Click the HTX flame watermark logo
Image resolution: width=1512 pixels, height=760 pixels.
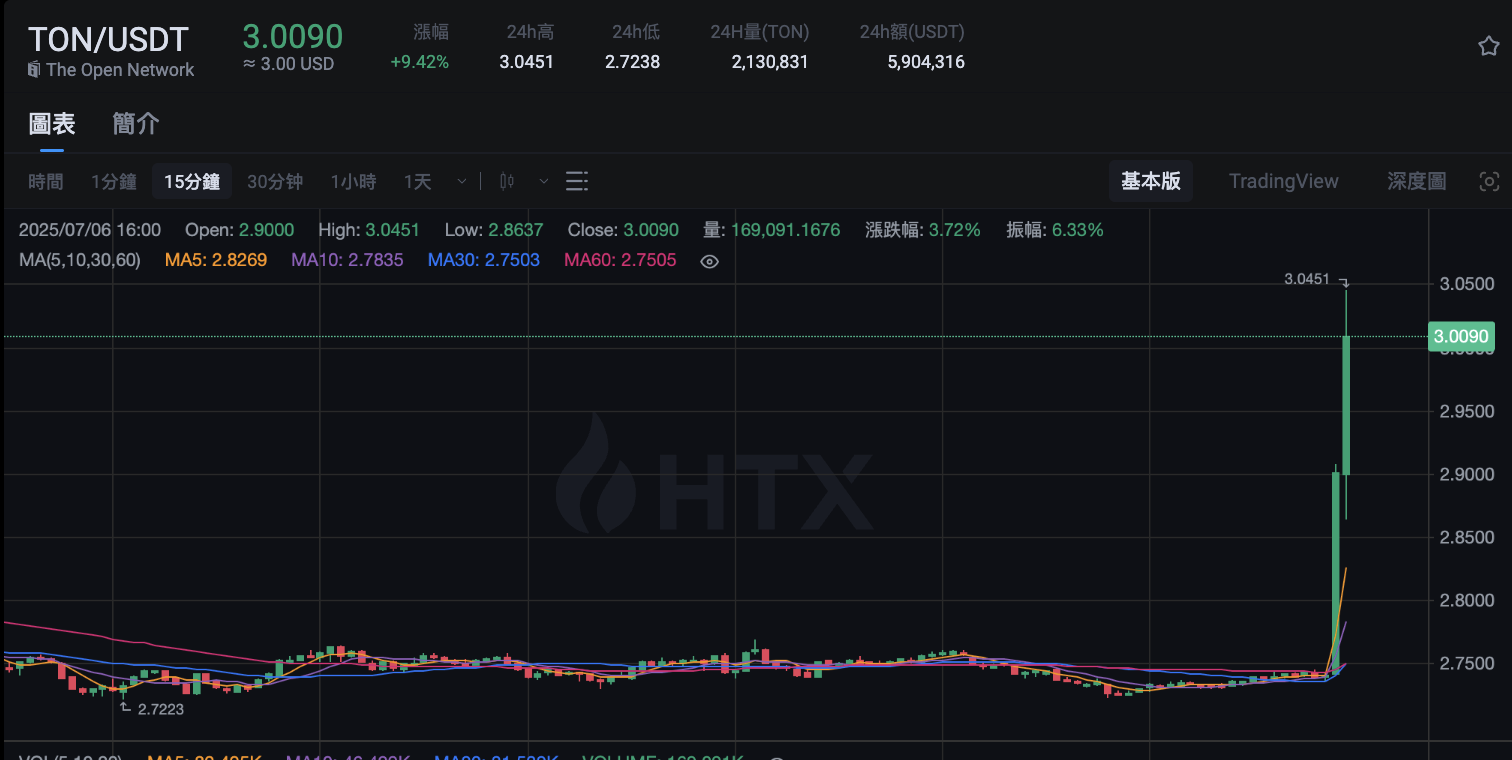pyautogui.click(x=598, y=473)
